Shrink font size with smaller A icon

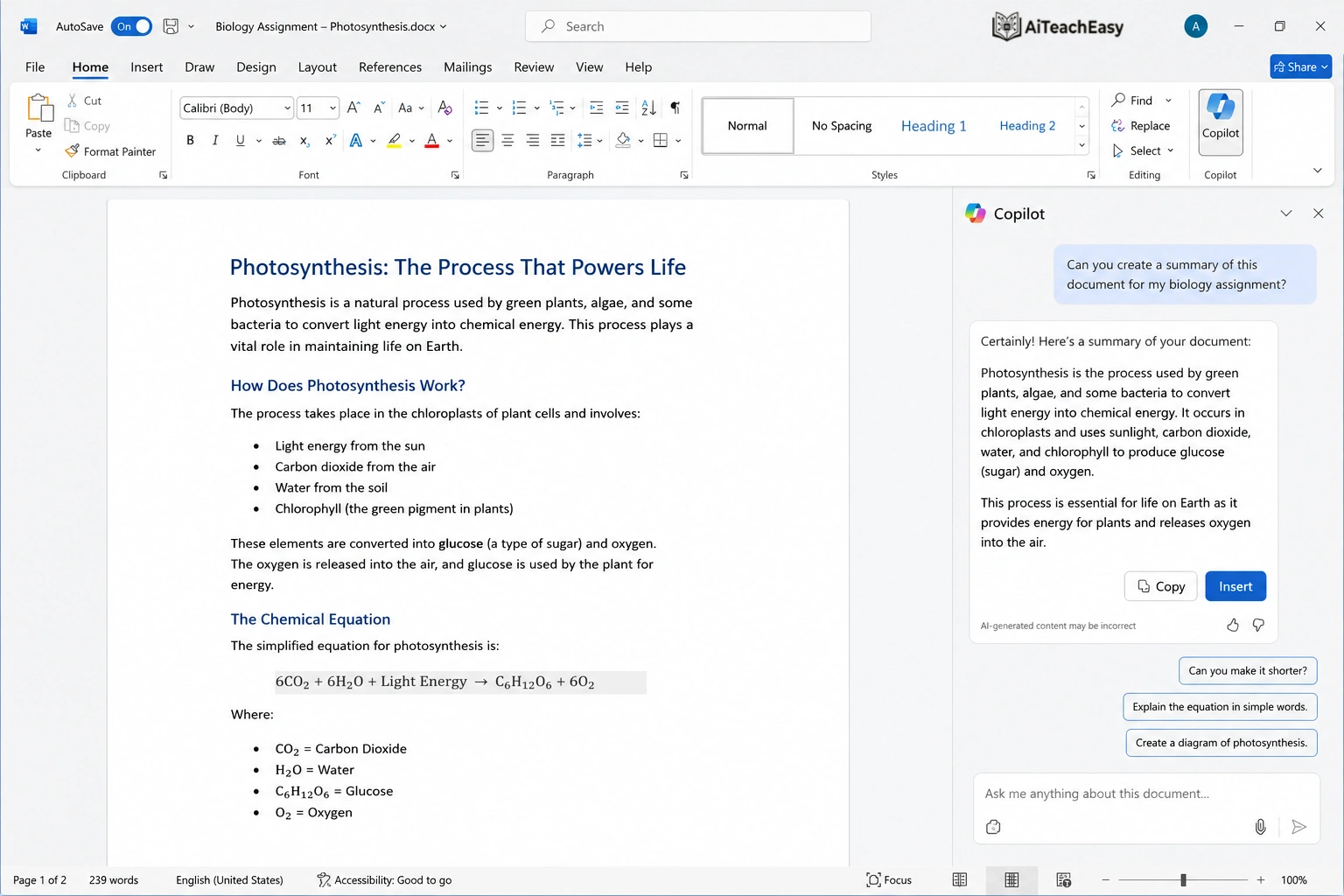pyautogui.click(x=379, y=108)
